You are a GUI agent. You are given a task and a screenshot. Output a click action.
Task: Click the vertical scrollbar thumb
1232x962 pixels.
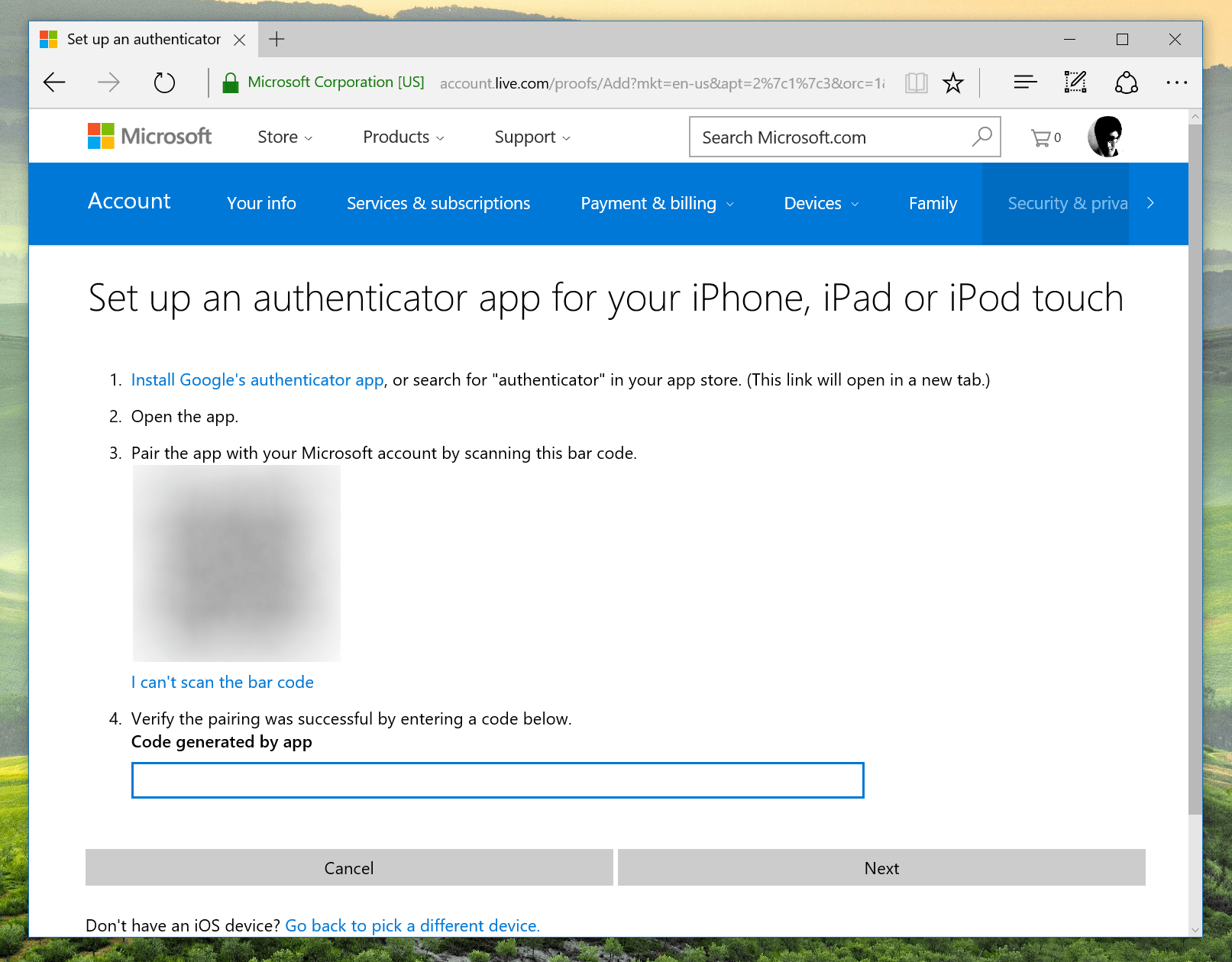click(1195, 470)
